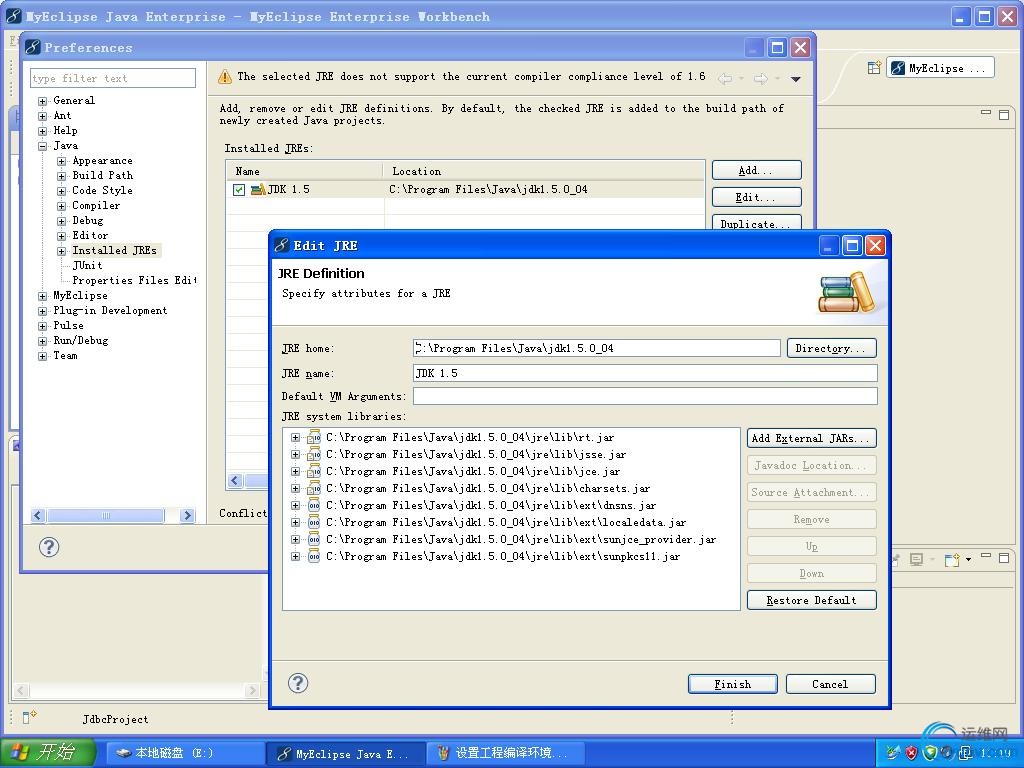
Task: Click Add External JARs... button
Action: 811,438
